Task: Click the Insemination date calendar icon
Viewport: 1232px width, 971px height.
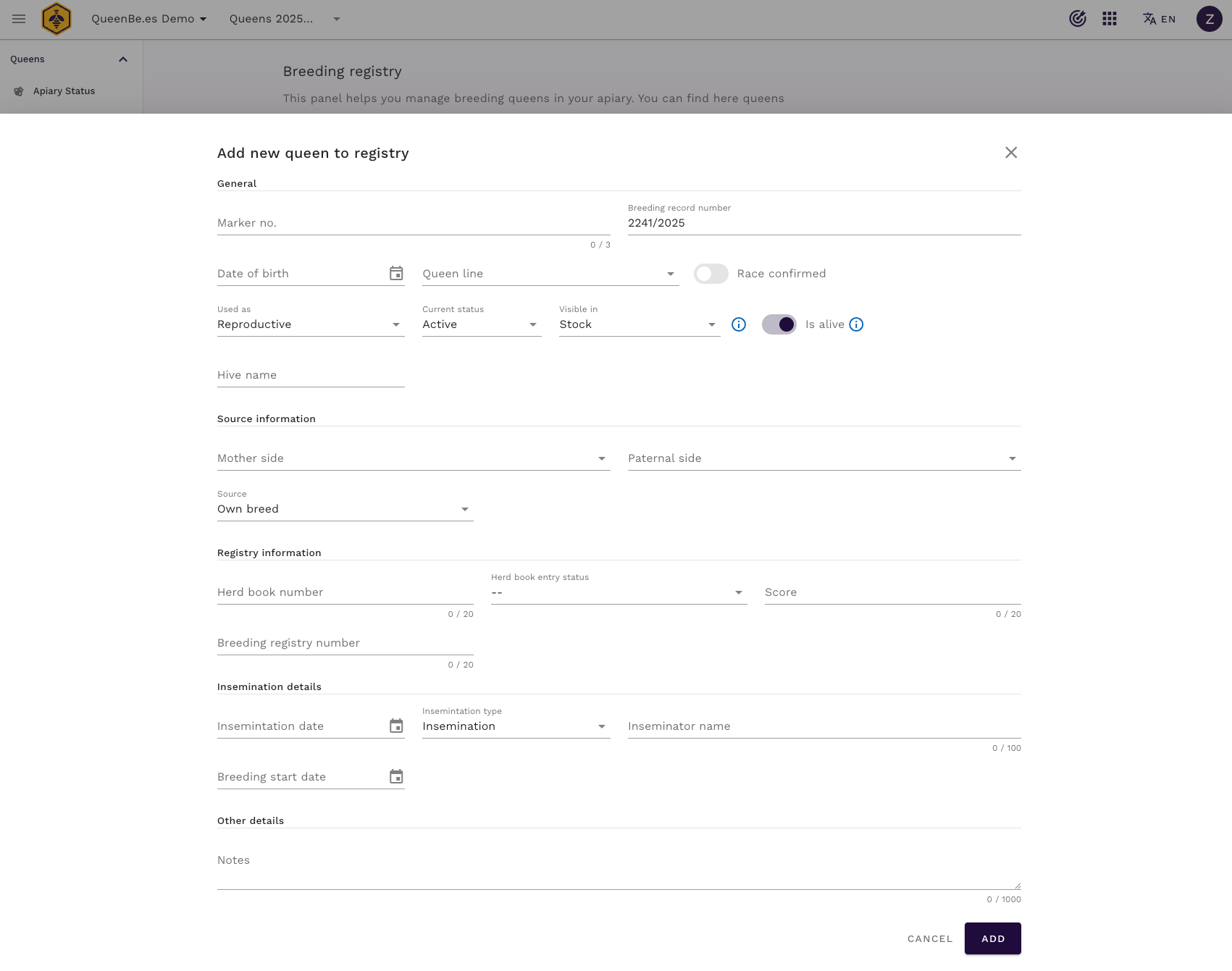Action: pyautogui.click(x=396, y=726)
